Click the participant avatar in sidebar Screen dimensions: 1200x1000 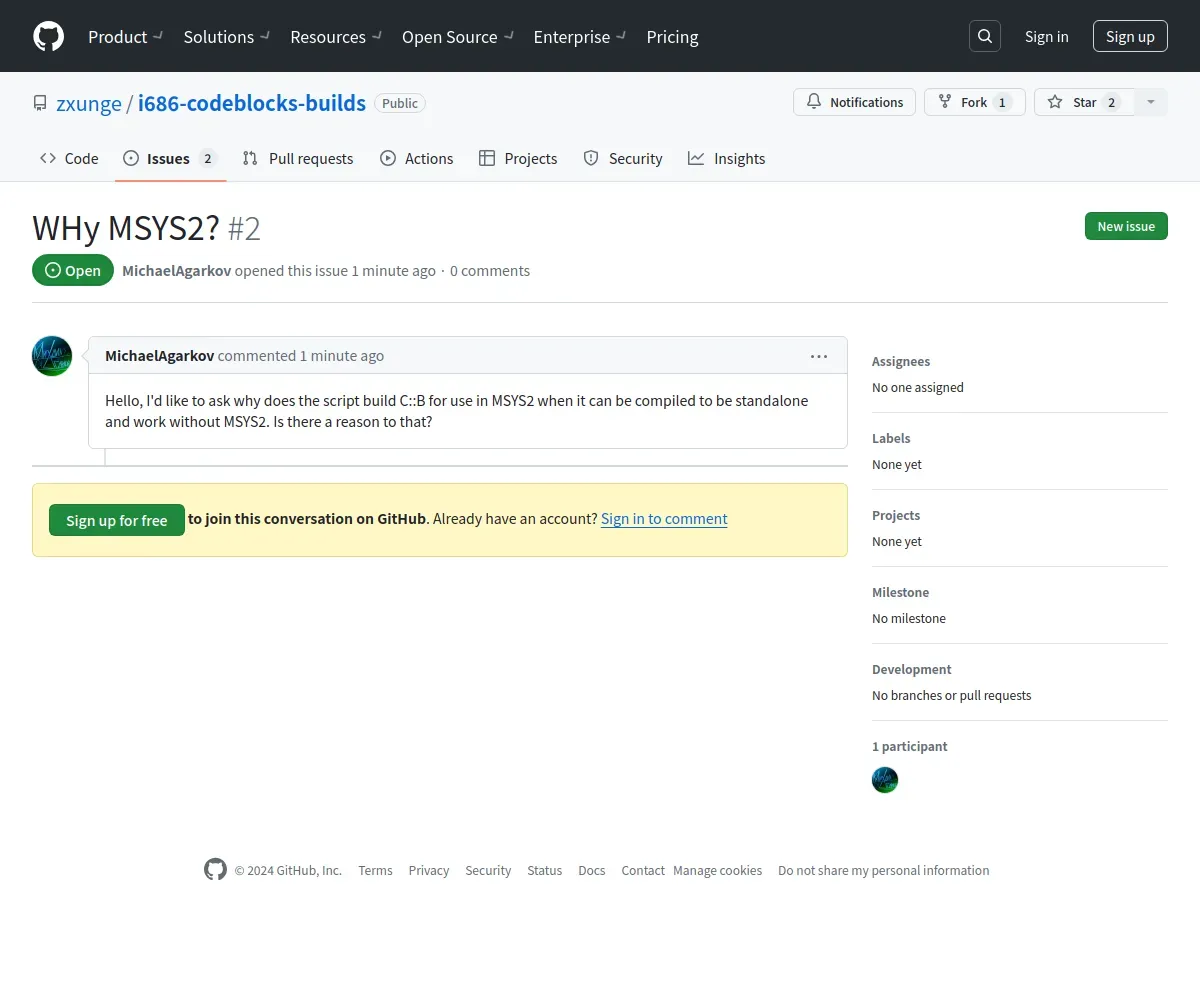pyautogui.click(x=885, y=780)
